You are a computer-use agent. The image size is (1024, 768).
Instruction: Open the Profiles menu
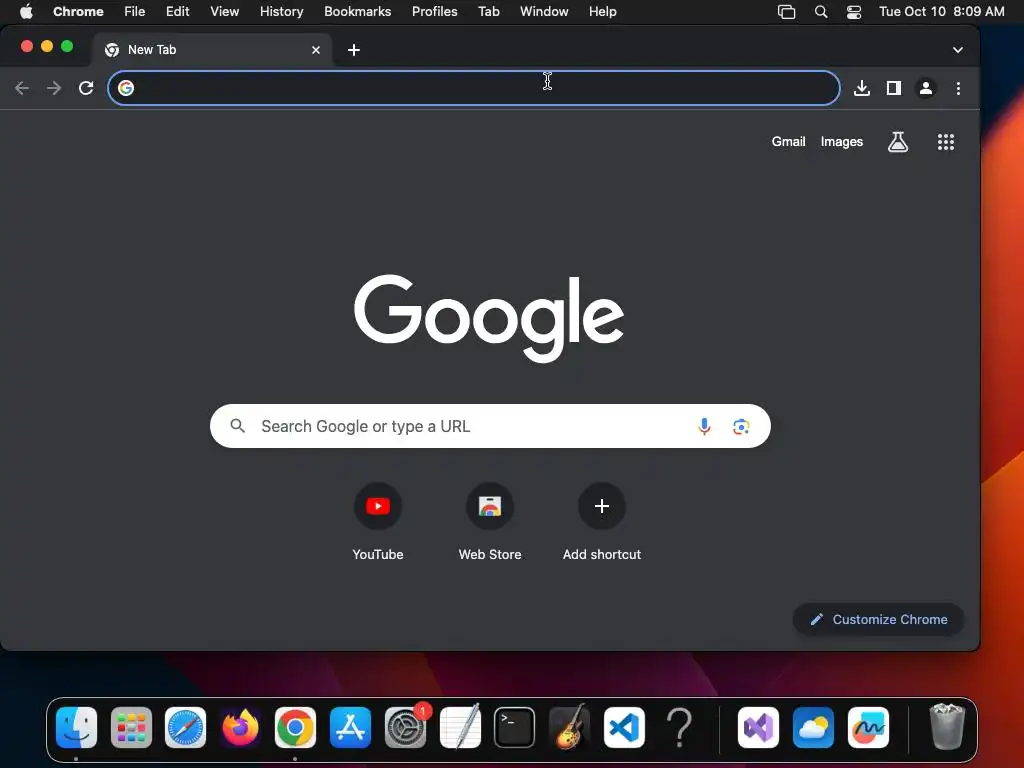434,11
